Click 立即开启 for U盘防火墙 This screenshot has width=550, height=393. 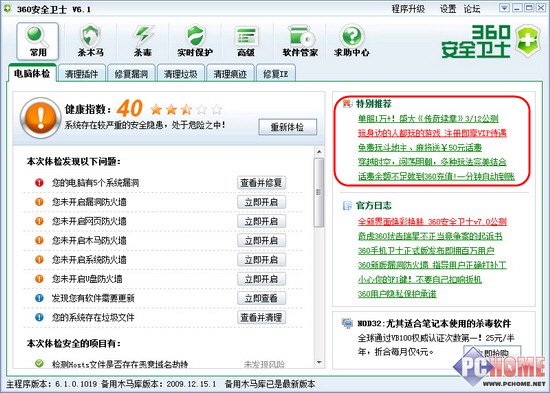261,279
